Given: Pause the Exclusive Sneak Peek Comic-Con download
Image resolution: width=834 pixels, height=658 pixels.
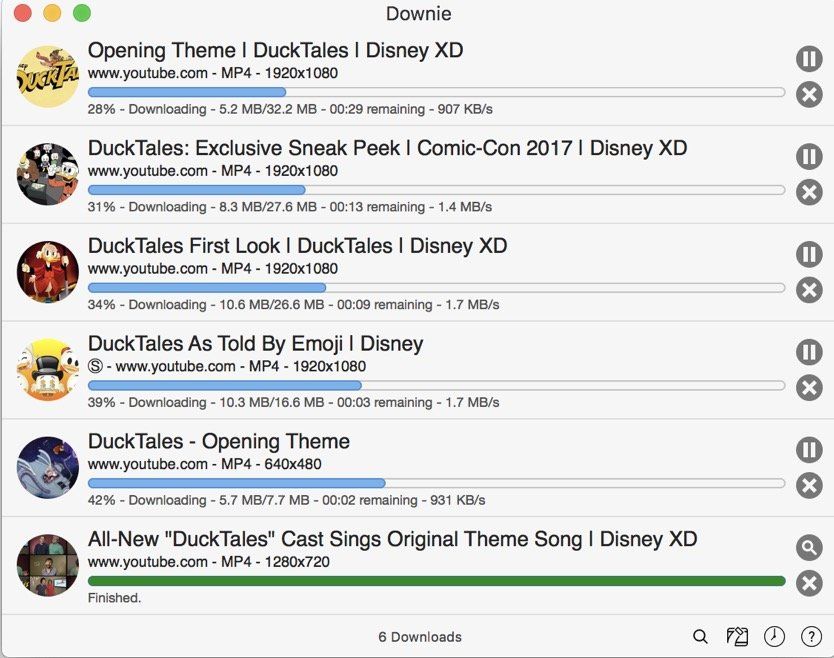Looking at the screenshot, I should click(808, 156).
